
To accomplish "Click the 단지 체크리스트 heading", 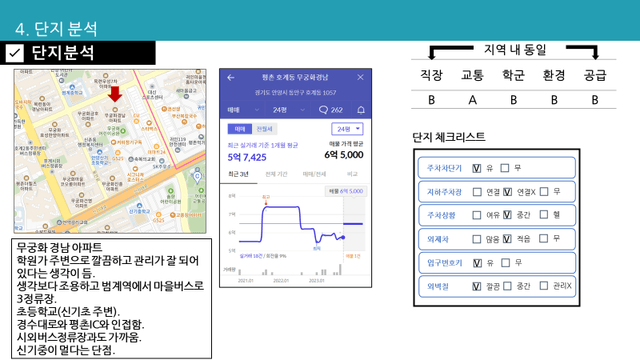I will tap(449, 137).
